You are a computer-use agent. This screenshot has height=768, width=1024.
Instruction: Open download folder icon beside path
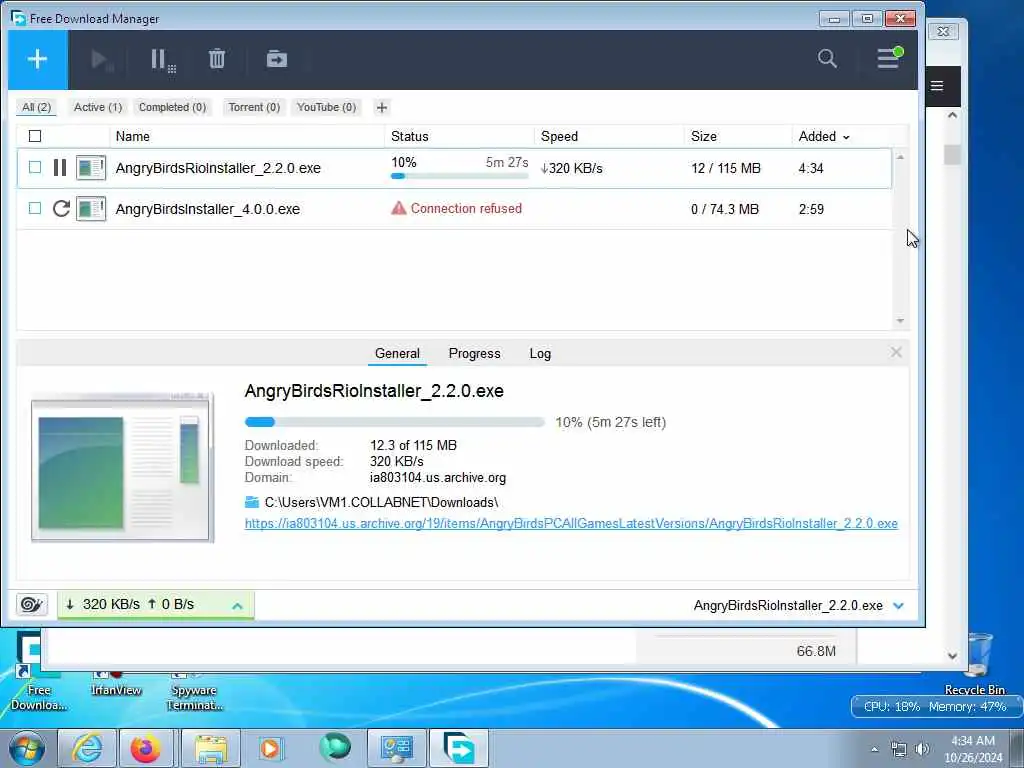tap(251, 502)
